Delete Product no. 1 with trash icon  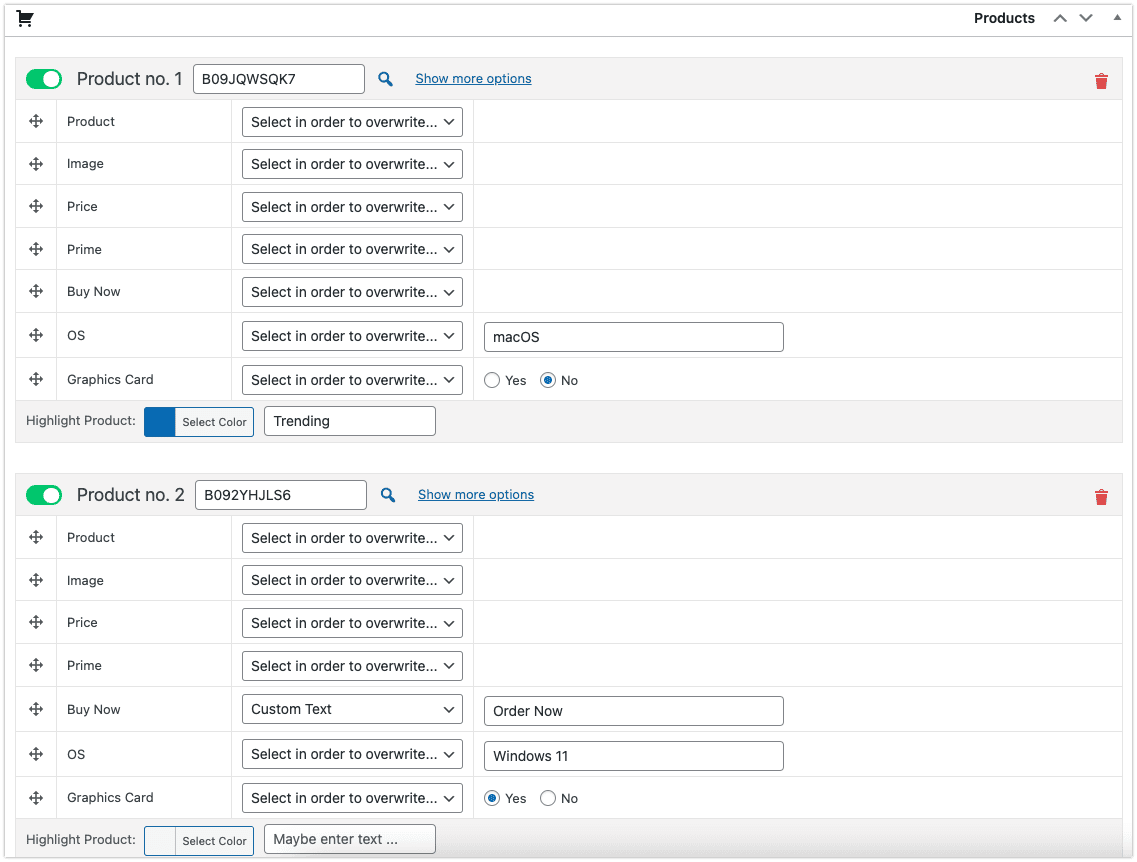pyautogui.click(x=1101, y=81)
